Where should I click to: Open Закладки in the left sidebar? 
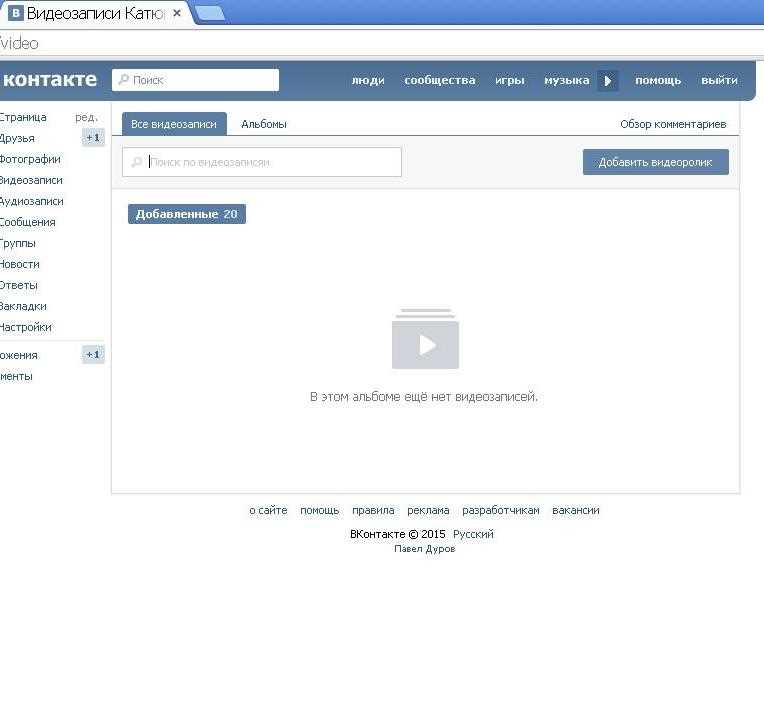(23, 306)
